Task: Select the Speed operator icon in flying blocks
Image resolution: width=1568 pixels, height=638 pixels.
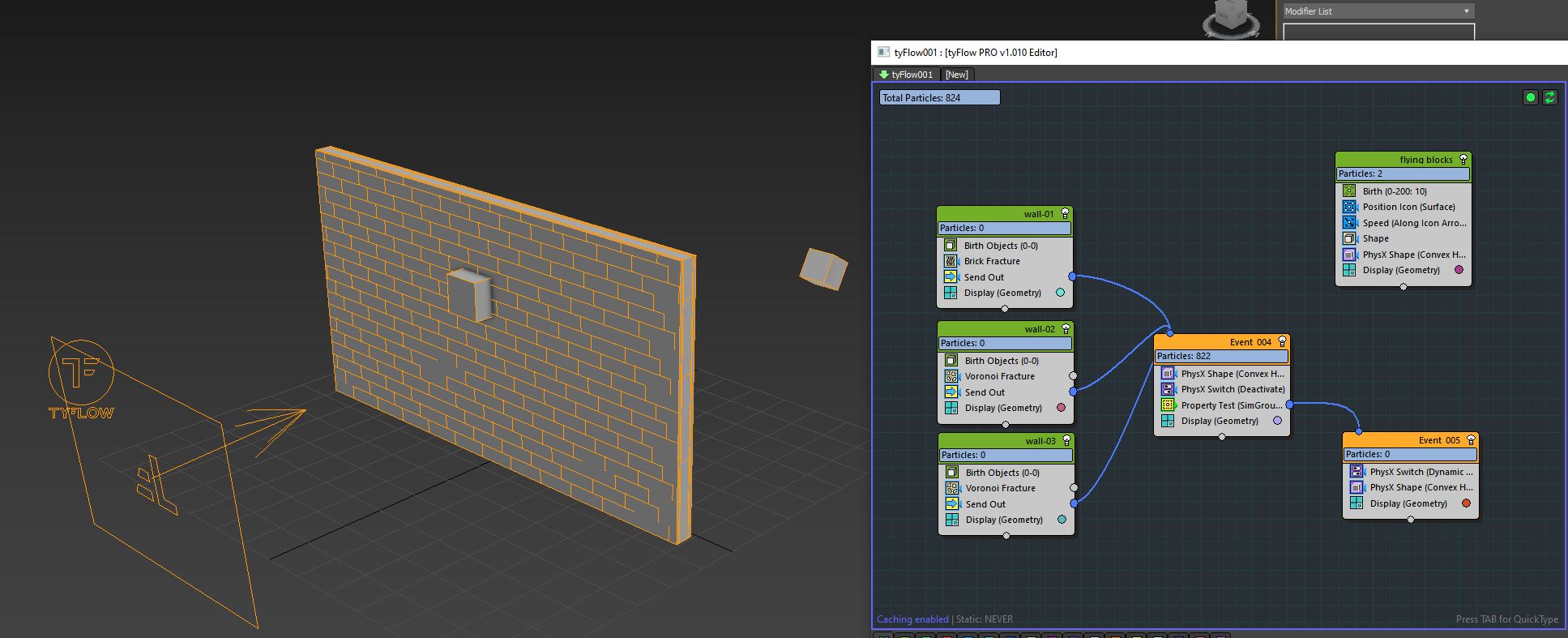Action: [x=1349, y=223]
